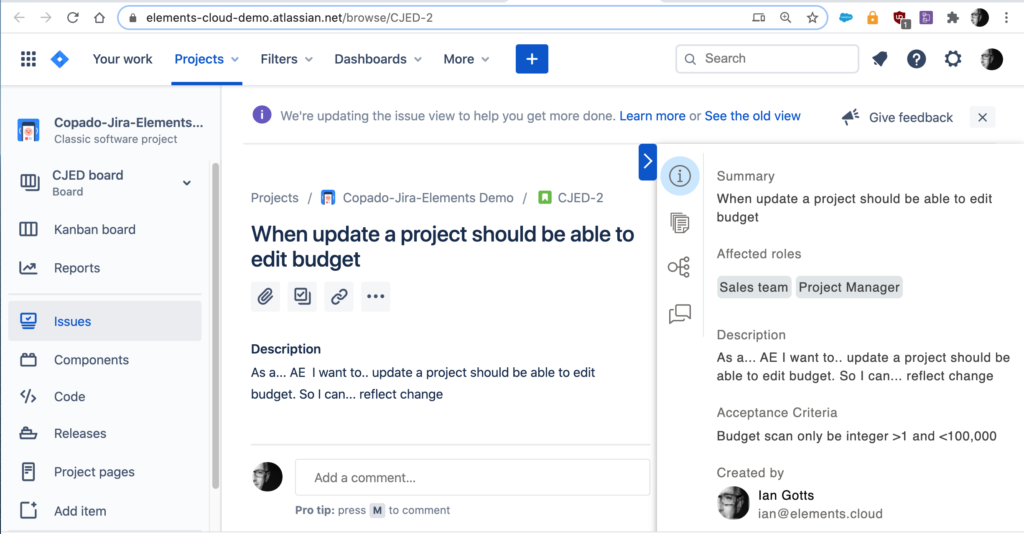
Task: Open the Jira app switcher grid
Action: [28, 59]
